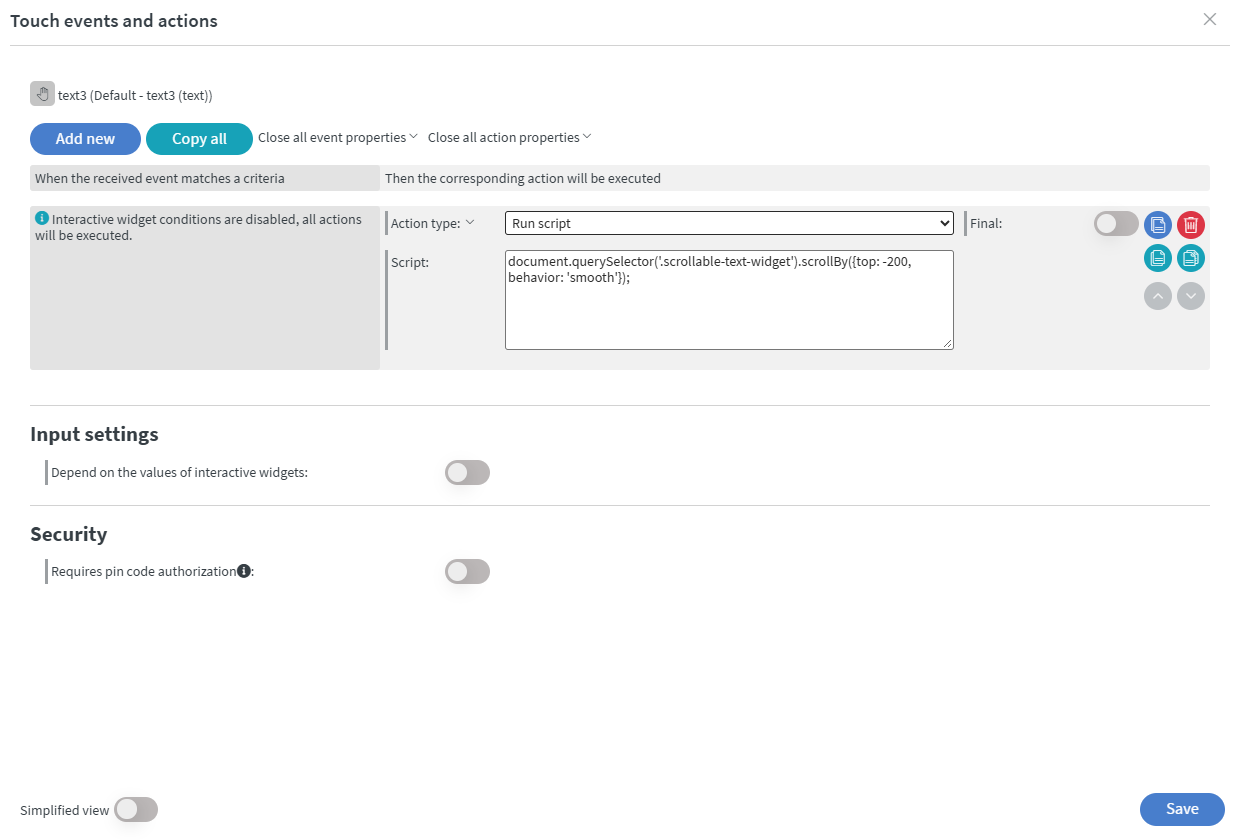This screenshot has height=840, width=1237.
Task: Move the action up with gray arrow
Action: [1158, 296]
